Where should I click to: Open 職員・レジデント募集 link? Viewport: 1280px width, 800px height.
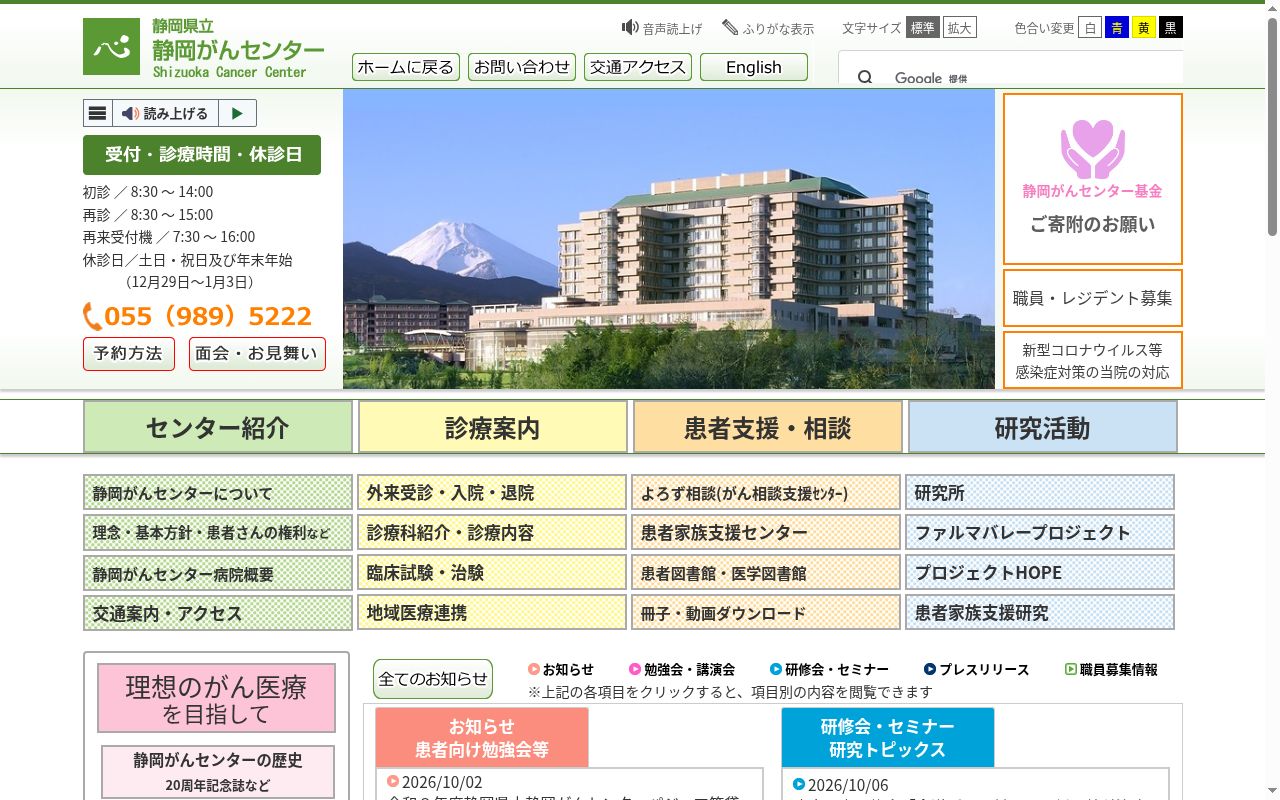click(x=1093, y=298)
